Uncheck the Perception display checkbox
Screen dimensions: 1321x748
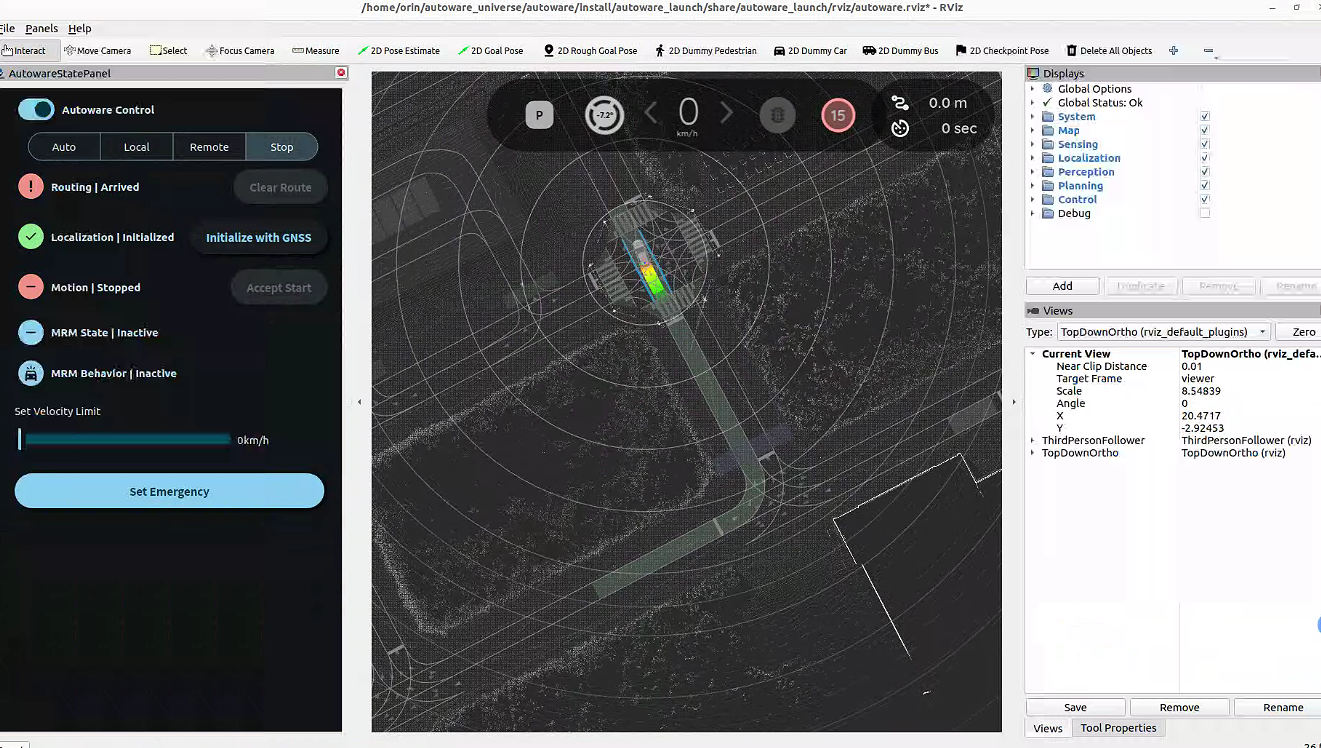(1204, 172)
